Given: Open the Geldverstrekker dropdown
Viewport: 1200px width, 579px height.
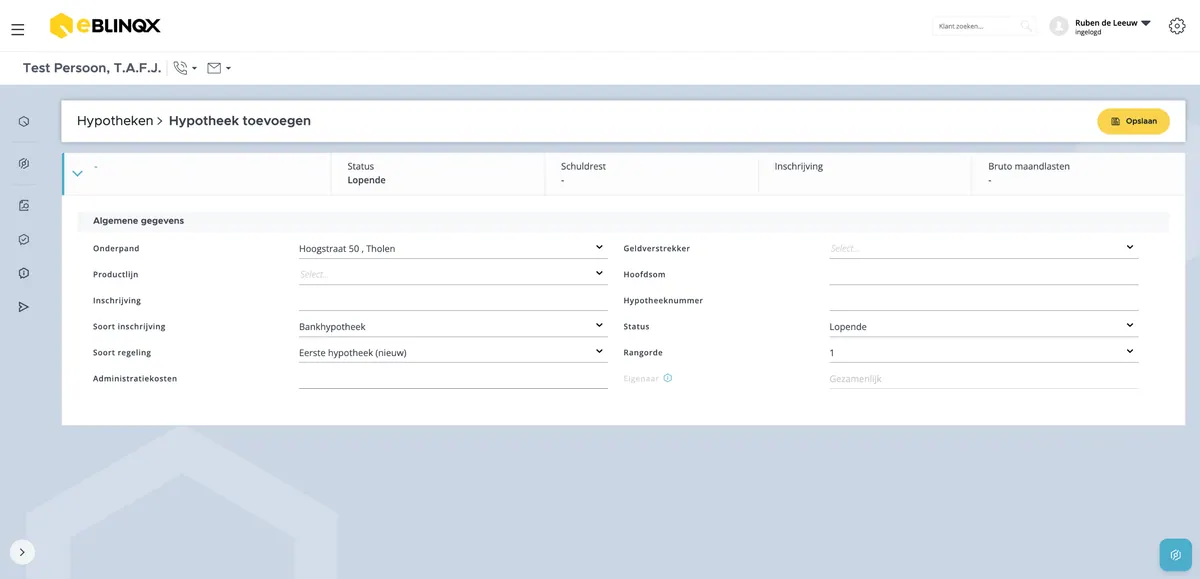Looking at the screenshot, I should pos(984,248).
